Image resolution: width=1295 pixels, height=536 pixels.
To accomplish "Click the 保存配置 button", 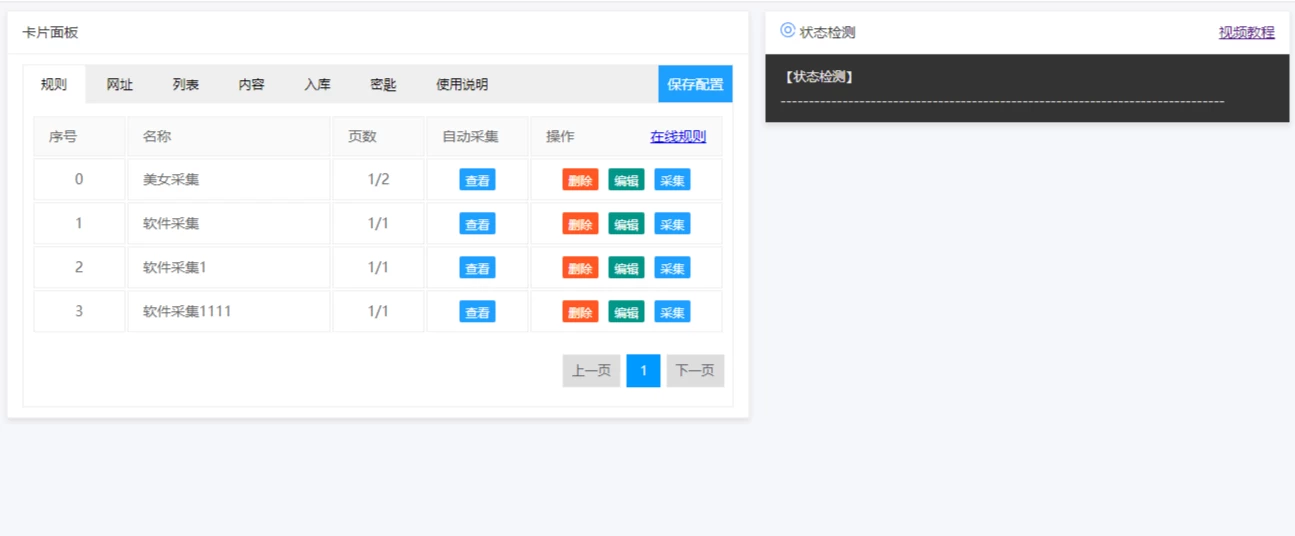I will point(695,84).
